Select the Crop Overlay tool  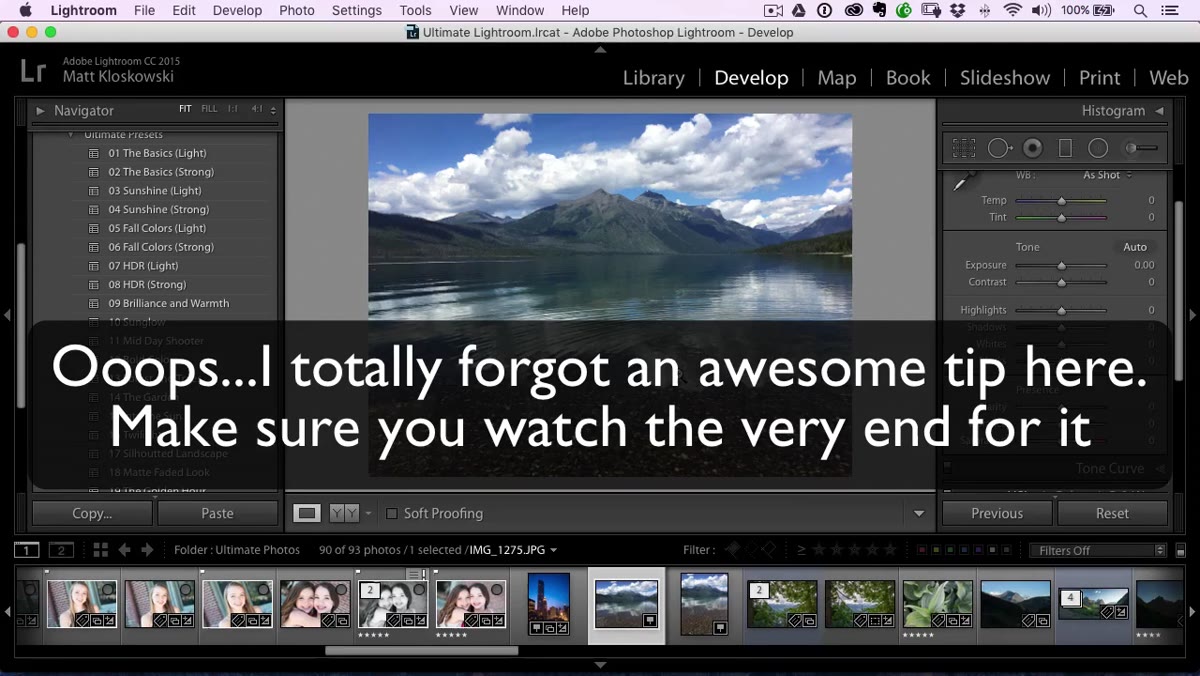[964, 148]
